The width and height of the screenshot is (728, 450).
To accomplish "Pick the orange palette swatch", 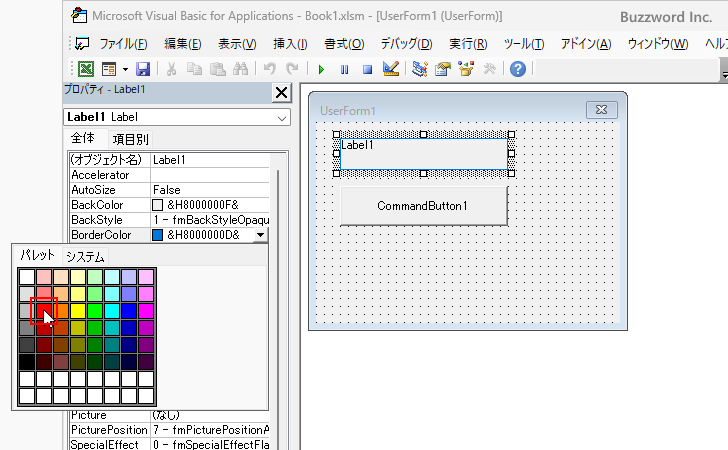I will point(61,311).
